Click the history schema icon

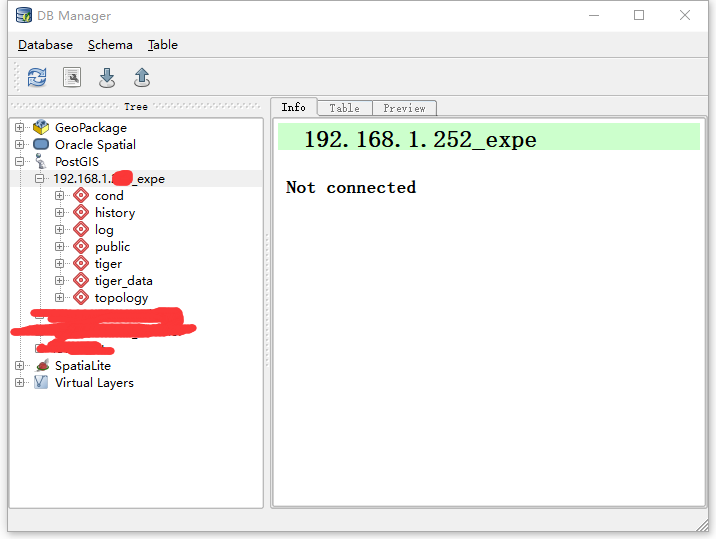coord(81,212)
